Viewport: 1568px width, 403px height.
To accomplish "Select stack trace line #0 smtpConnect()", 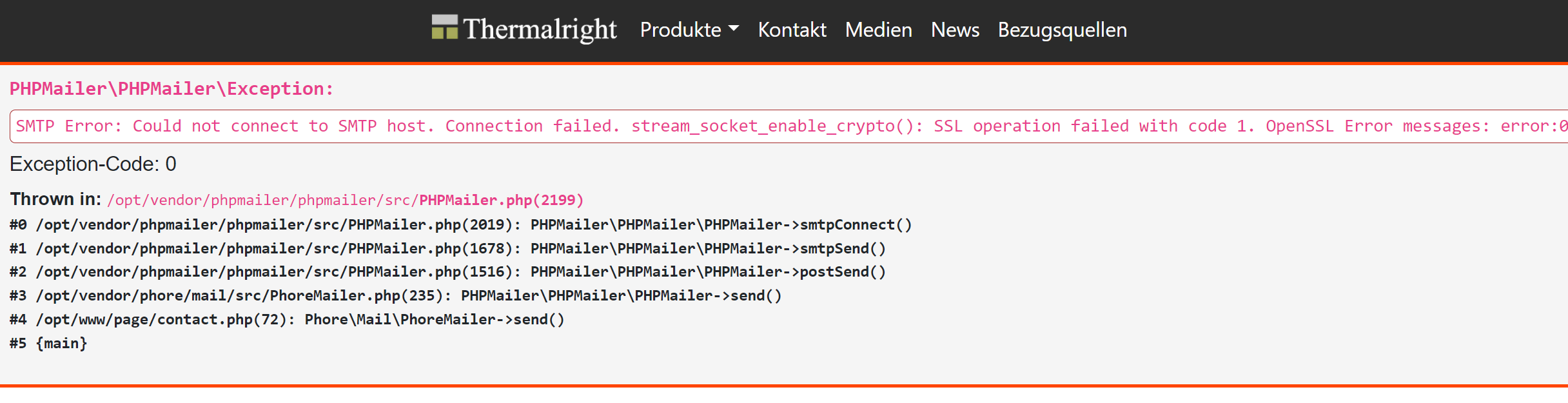I will point(461,224).
